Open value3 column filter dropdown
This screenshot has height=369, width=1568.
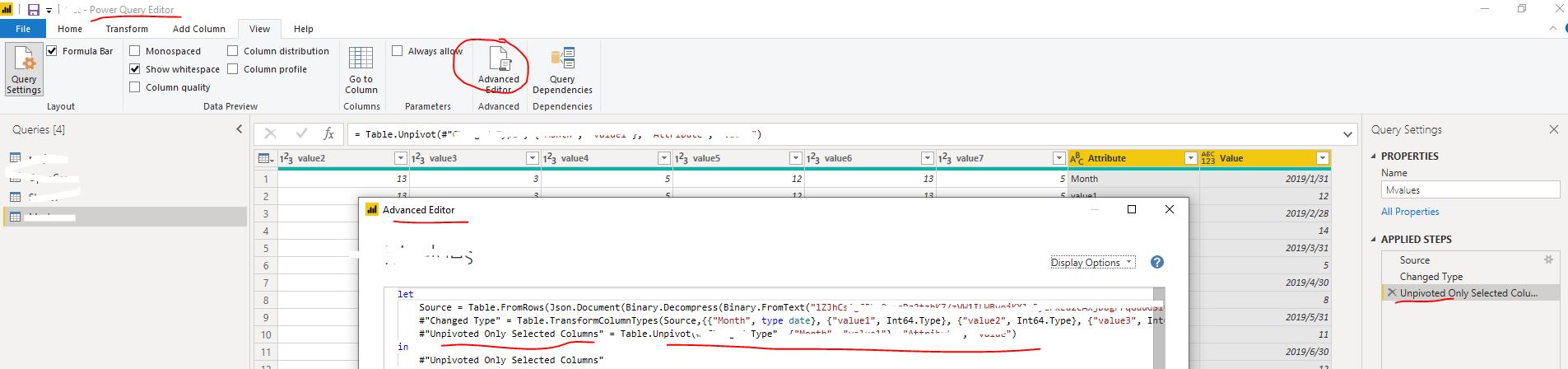click(532, 158)
